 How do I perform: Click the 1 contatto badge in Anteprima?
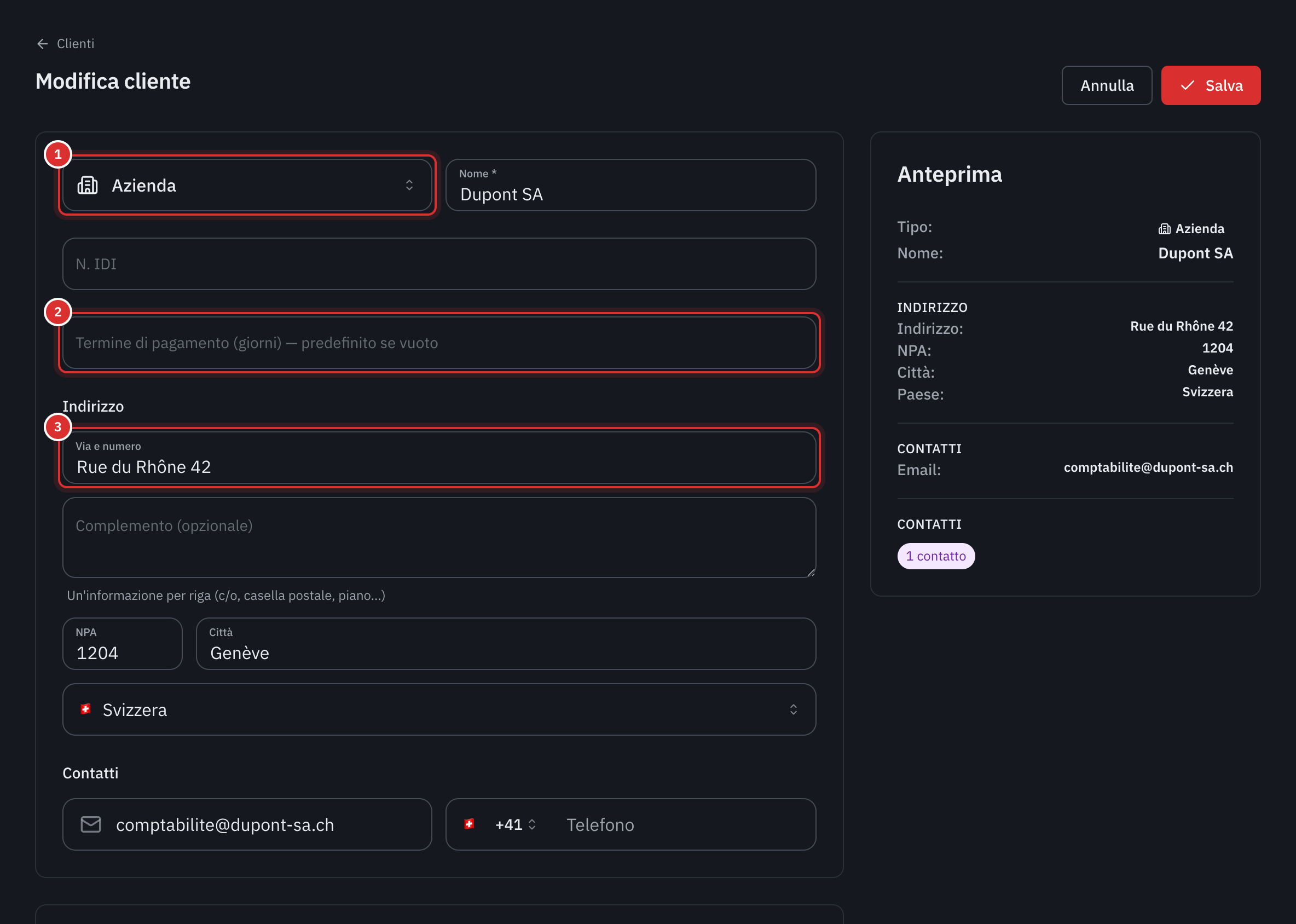pos(936,556)
